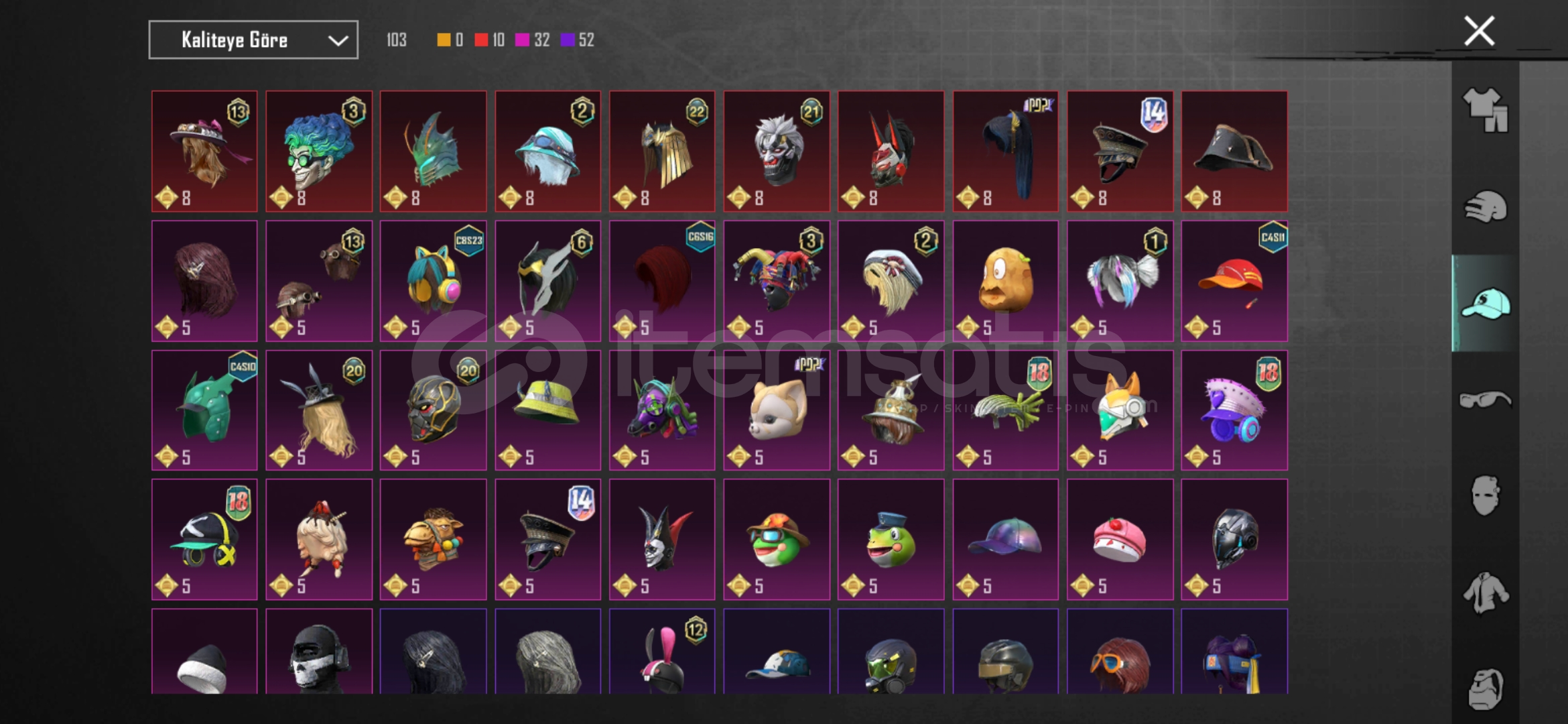Close the inventory with X button
Viewport: 1568px width, 724px height.
tap(1479, 31)
